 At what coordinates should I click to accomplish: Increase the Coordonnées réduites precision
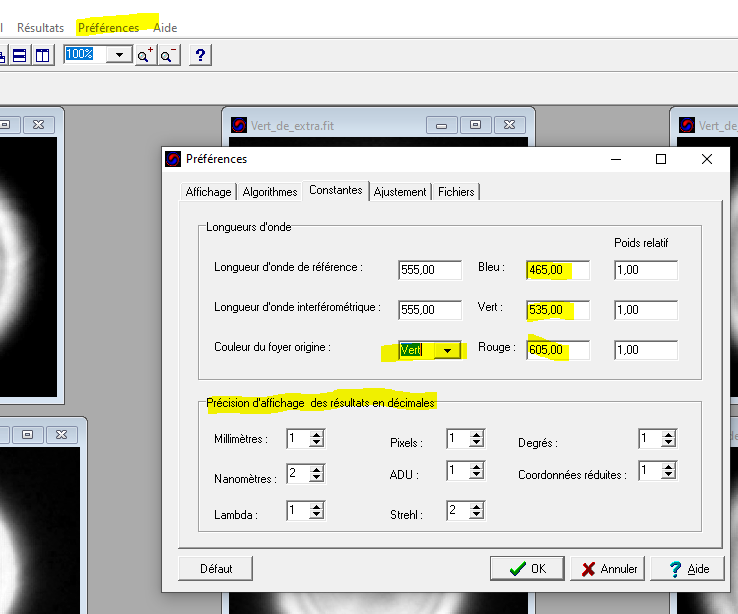[668, 466]
